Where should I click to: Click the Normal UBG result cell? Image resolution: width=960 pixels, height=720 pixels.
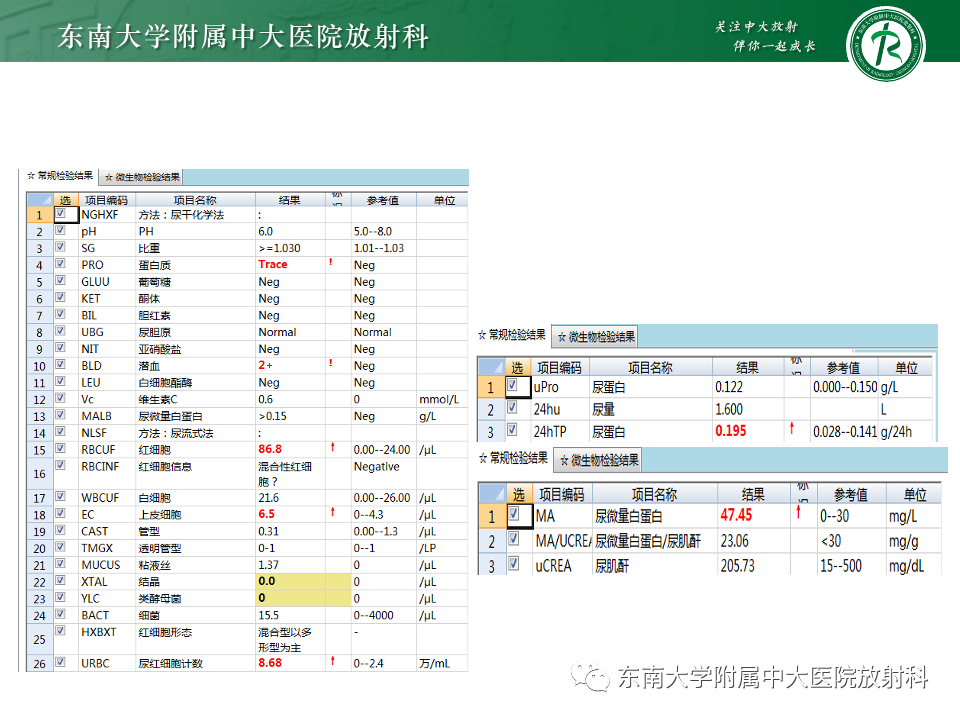tap(290, 332)
